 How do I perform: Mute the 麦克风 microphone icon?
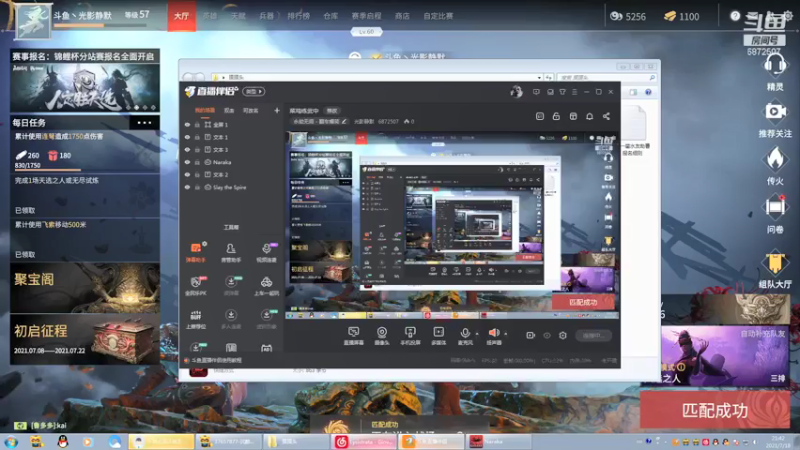point(465,333)
